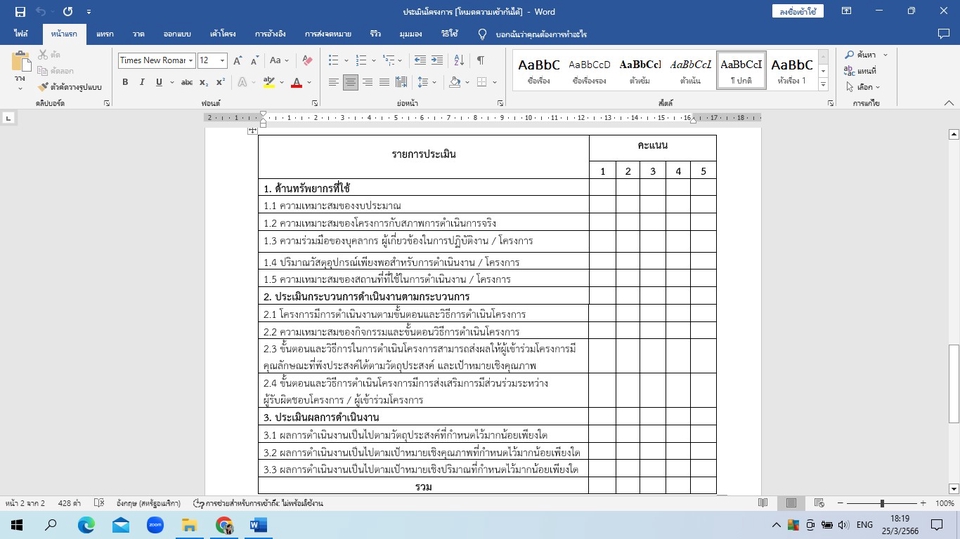Open borders dropdown arrow
960x539 pixels.
tap(494, 82)
